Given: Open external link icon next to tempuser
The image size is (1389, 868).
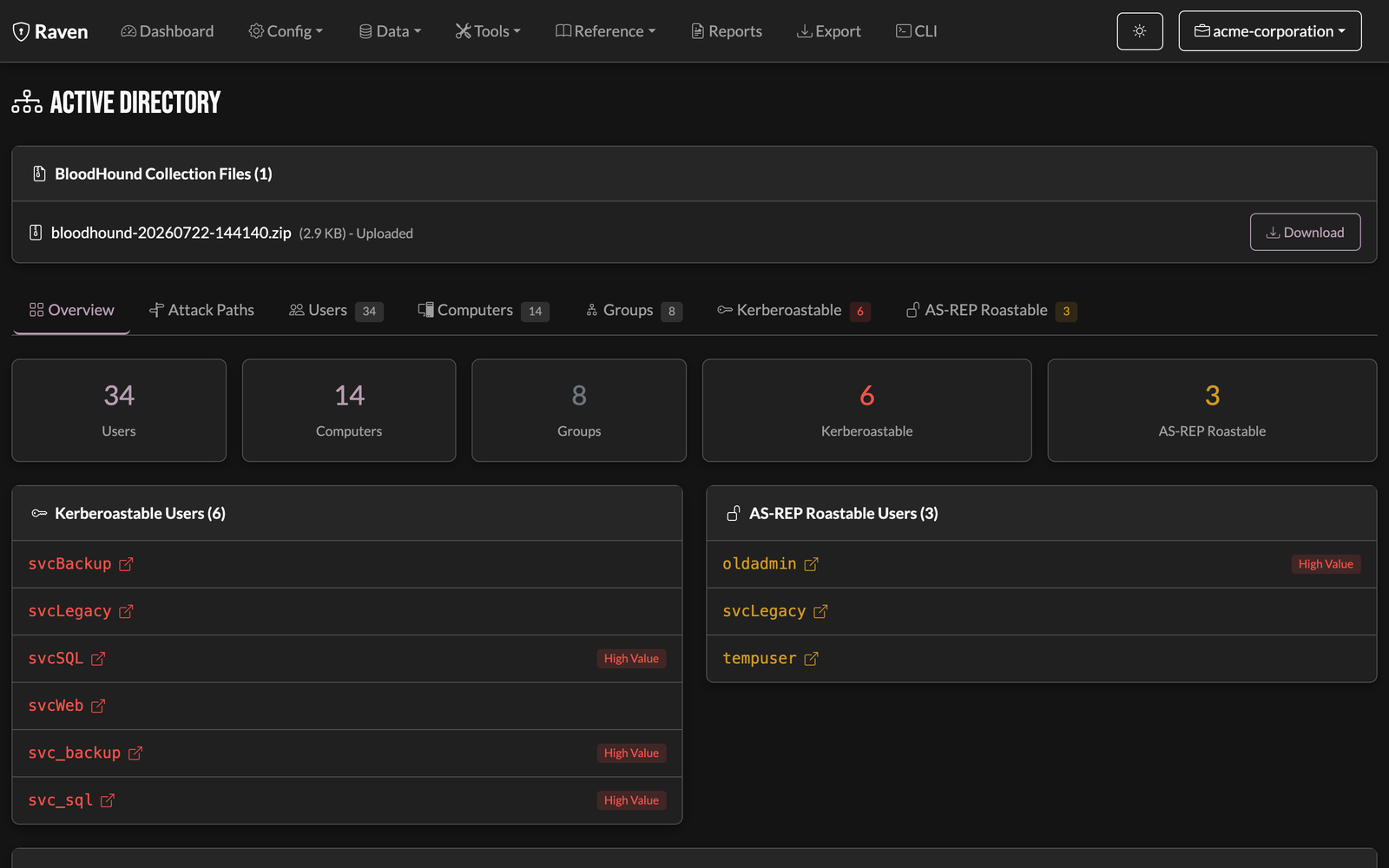Looking at the screenshot, I should coord(812,659).
